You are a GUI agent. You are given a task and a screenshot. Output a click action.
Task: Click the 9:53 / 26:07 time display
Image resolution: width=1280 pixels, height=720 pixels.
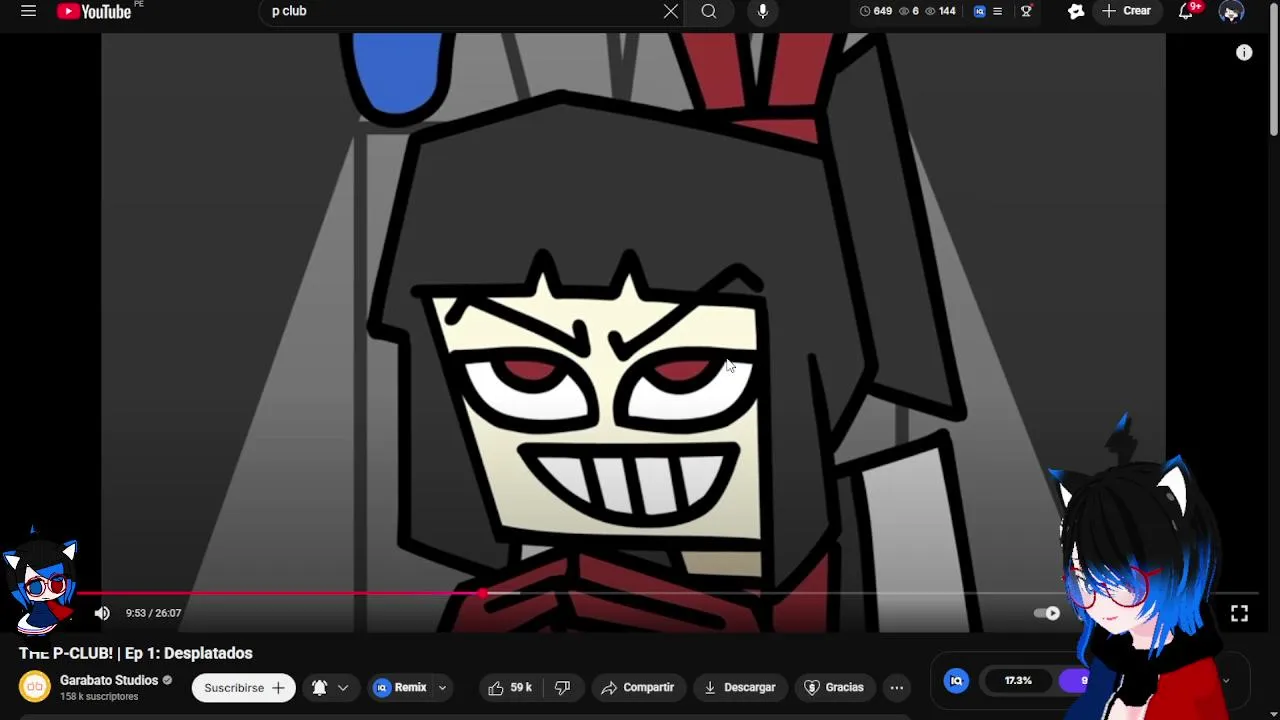(153, 613)
